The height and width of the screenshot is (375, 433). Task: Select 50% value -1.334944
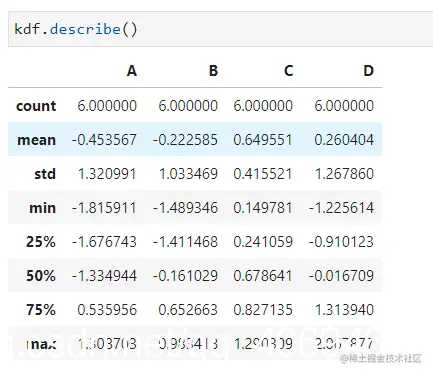(x=104, y=276)
